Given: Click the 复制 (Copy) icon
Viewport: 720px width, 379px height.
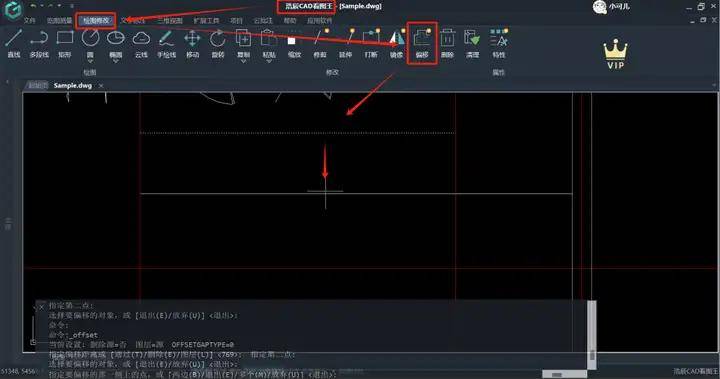Looking at the screenshot, I should pyautogui.click(x=243, y=39).
